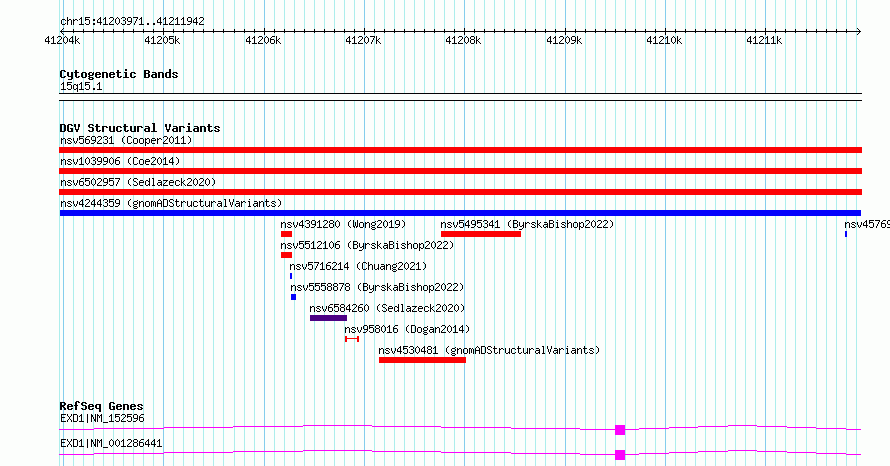Click the 41205k ruler tick label
Viewport: 890px width, 466px height.
coord(162,40)
